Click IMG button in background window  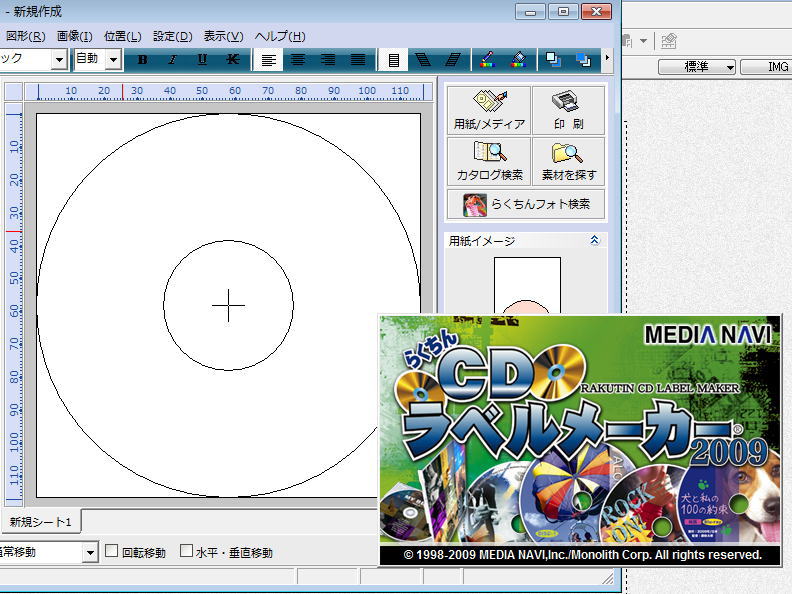pyautogui.click(x=767, y=67)
